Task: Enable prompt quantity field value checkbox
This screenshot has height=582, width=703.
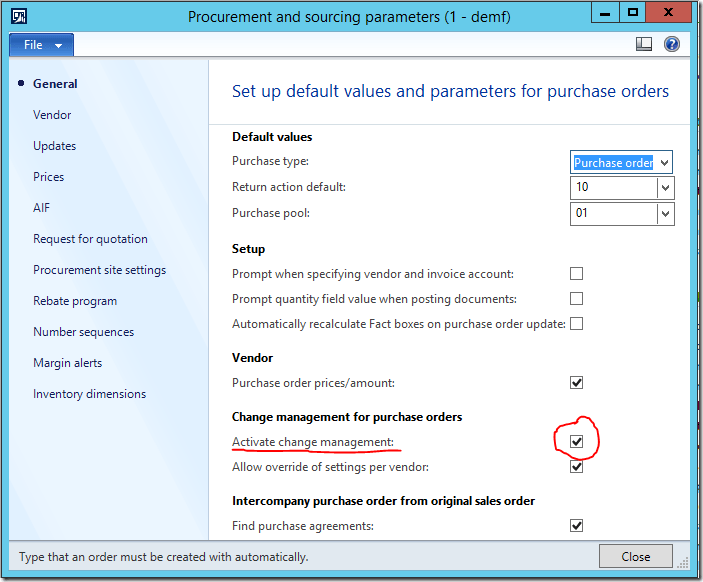Action: tap(576, 299)
